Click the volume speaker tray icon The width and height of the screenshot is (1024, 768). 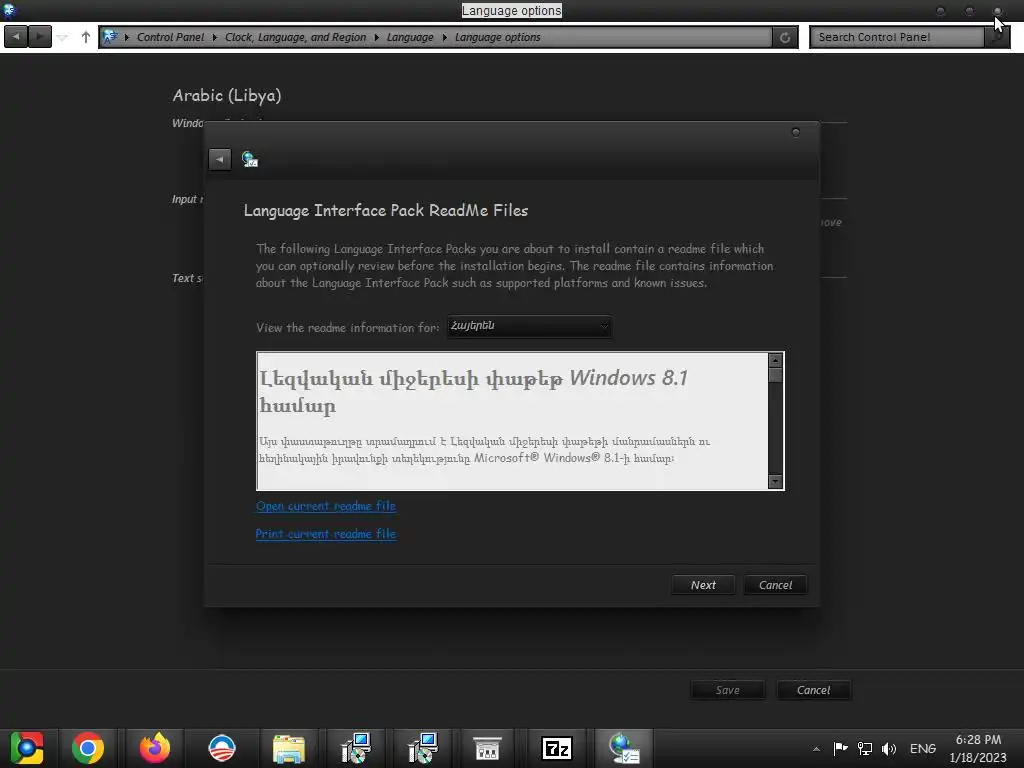click(x=888, y=748)
